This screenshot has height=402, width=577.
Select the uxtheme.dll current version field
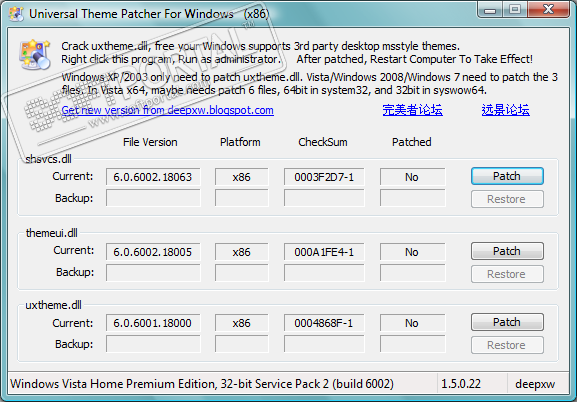[x=153, y=323]
